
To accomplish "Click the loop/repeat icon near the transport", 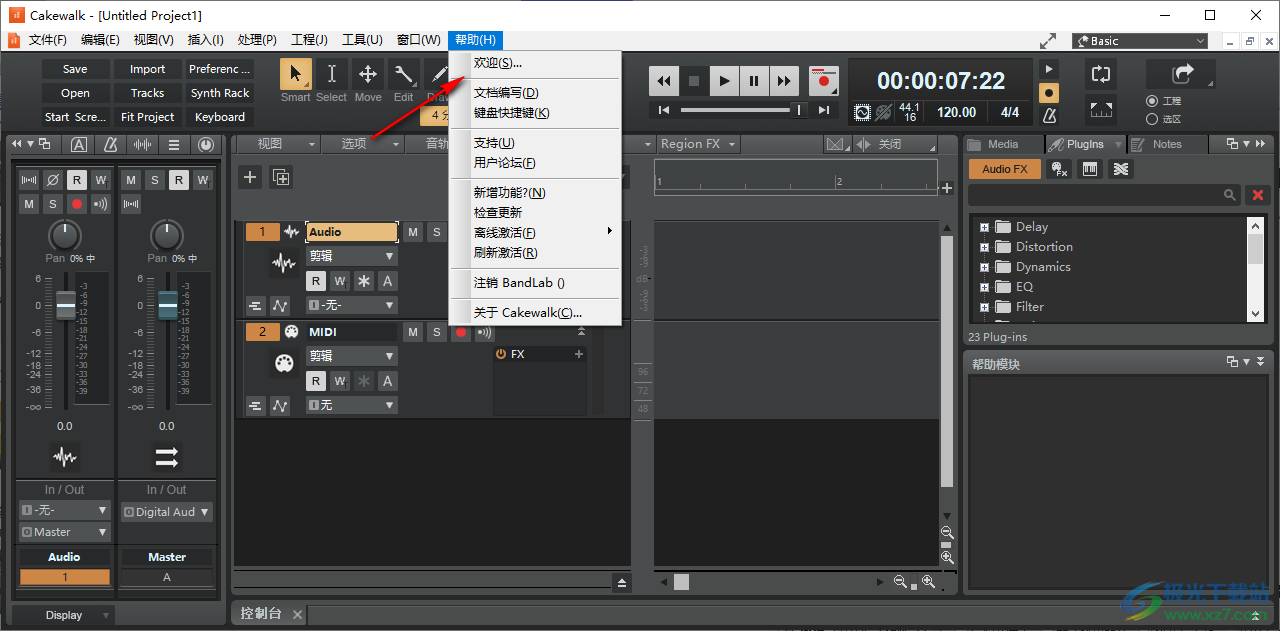I will [1100, 74].
